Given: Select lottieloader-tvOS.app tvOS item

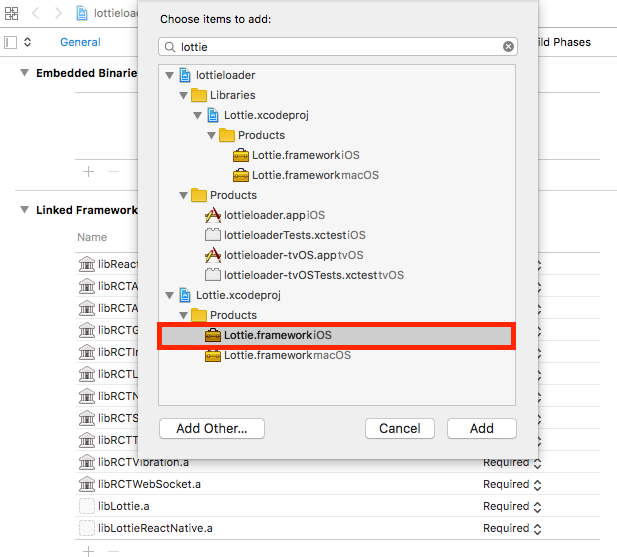Looking at the screenshot, I should [x=284, y=255].
